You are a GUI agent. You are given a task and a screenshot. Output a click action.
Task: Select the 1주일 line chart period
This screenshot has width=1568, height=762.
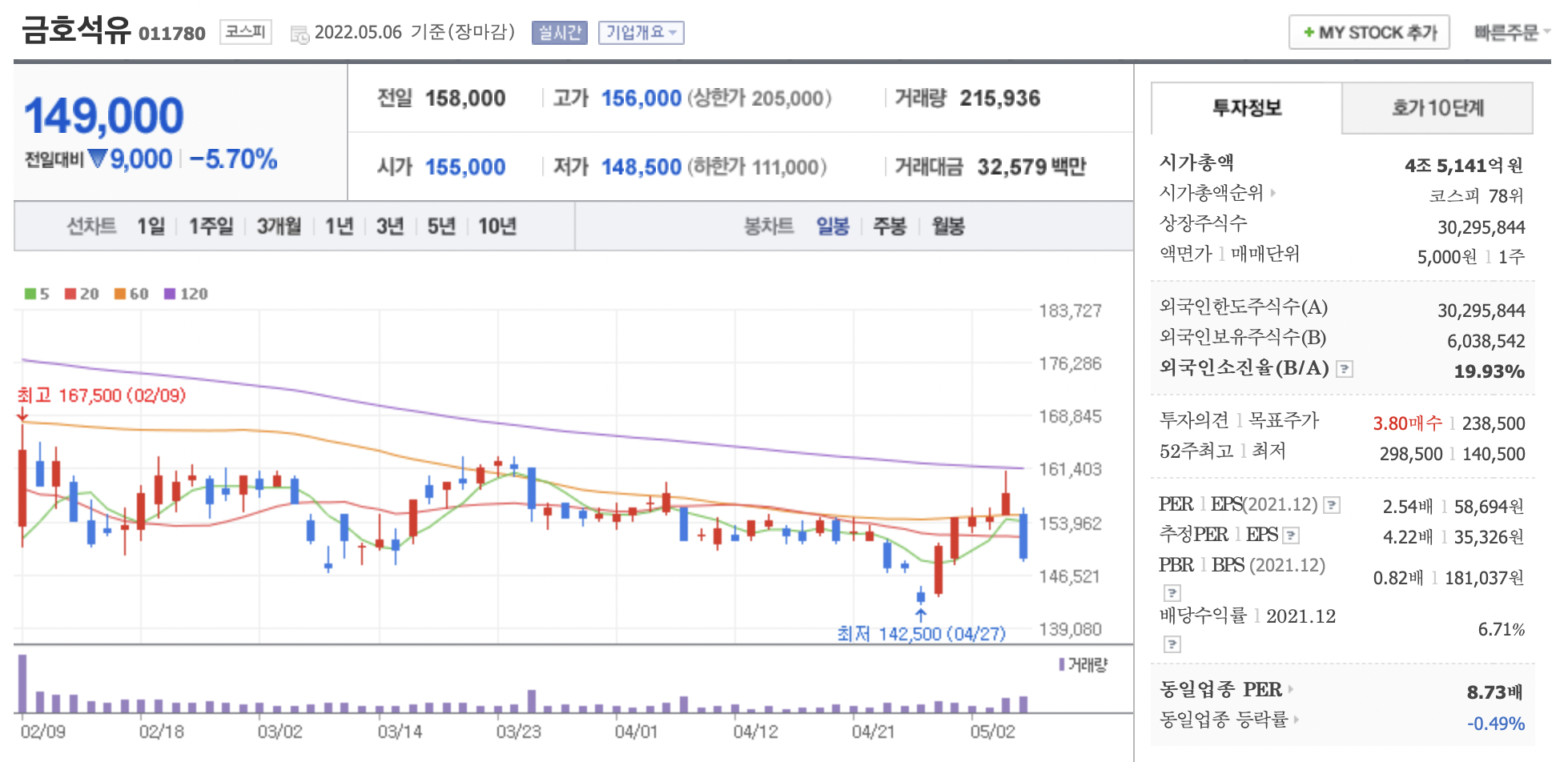[211, 227]
